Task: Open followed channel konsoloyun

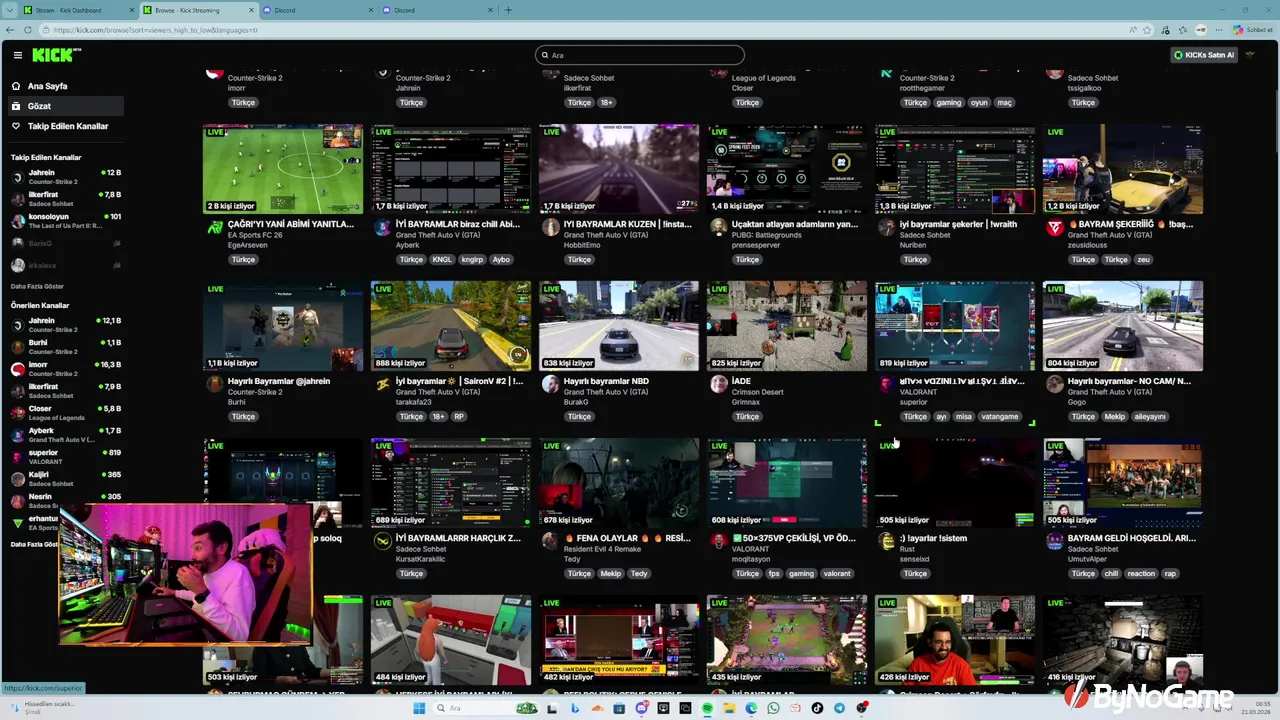Action: tap(66, 221)
